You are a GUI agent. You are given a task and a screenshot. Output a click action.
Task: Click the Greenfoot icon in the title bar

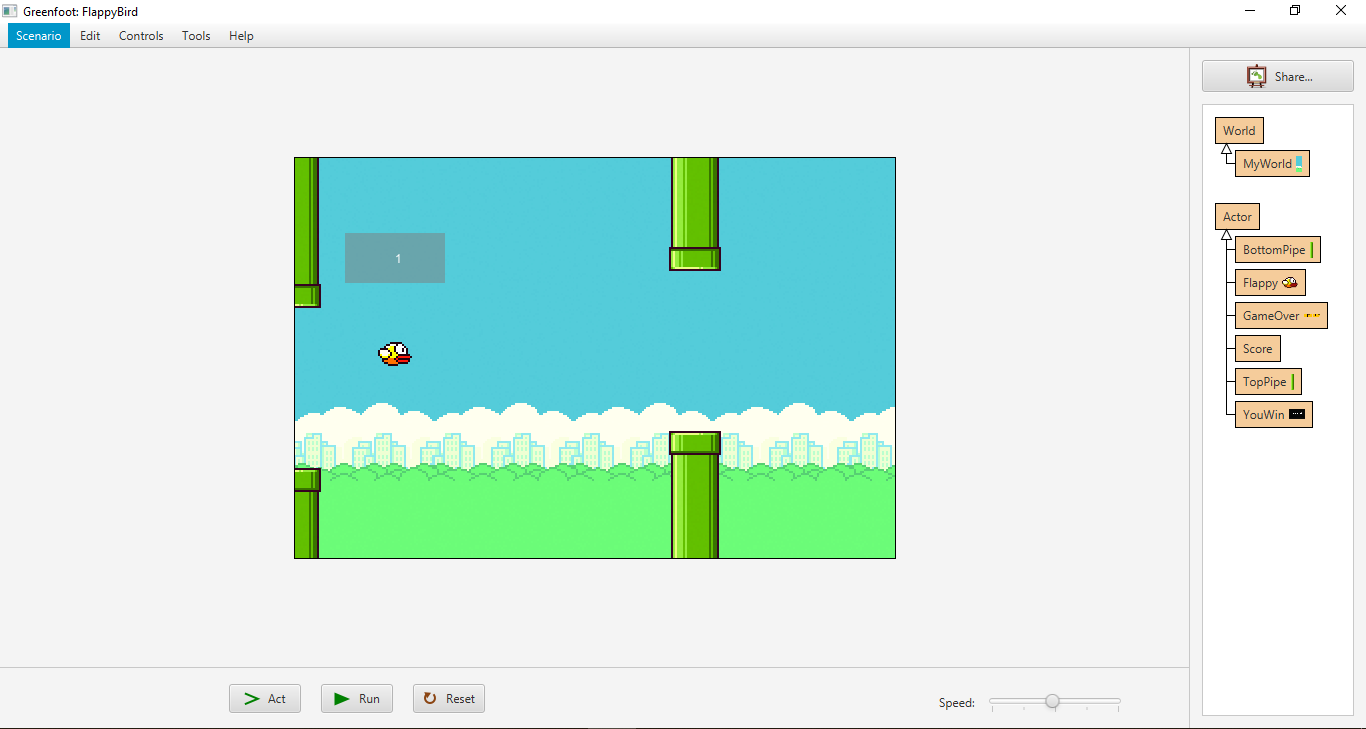(10, 10)
